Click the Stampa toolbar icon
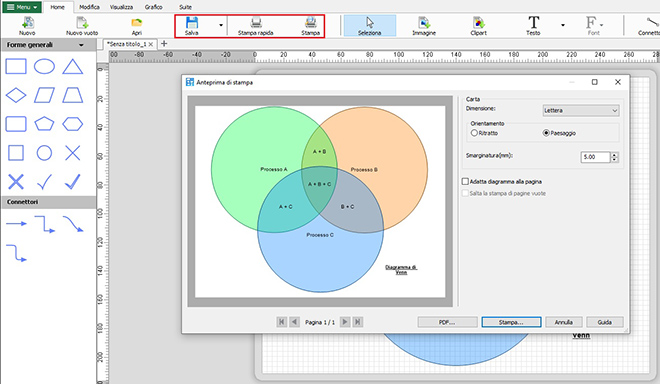The height and width of the screenshot is (384, 660). [x=311, y=26]
